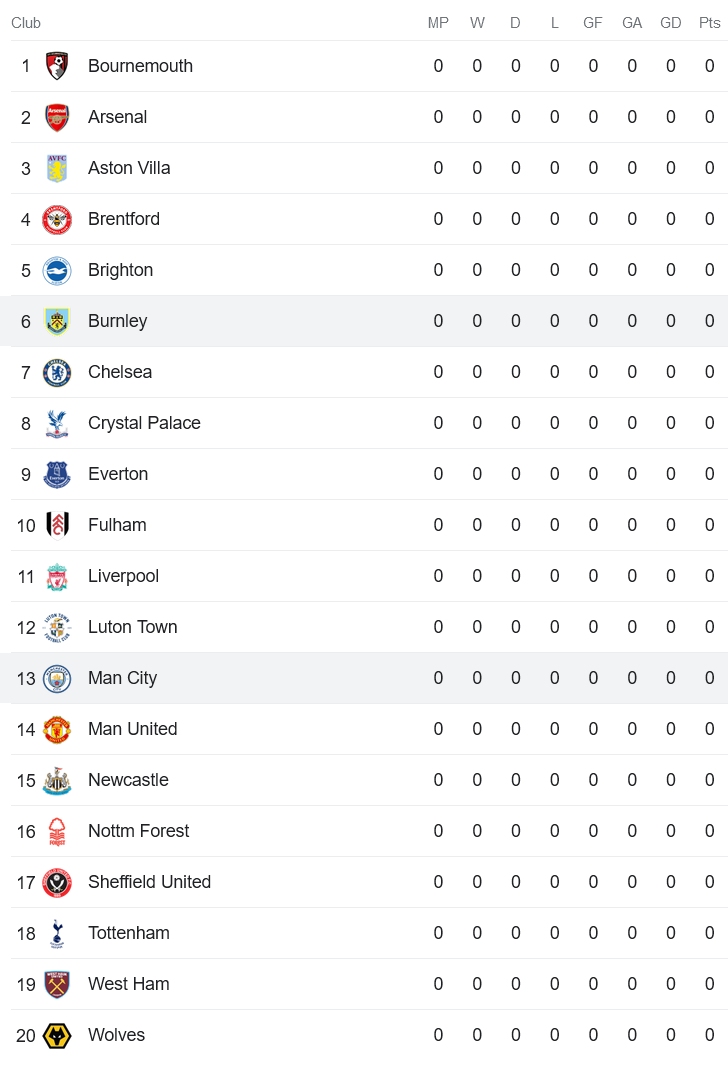Screen dimensions: 728x1065
Task: Click the Arsenal club crest
Action: point(57,117)
